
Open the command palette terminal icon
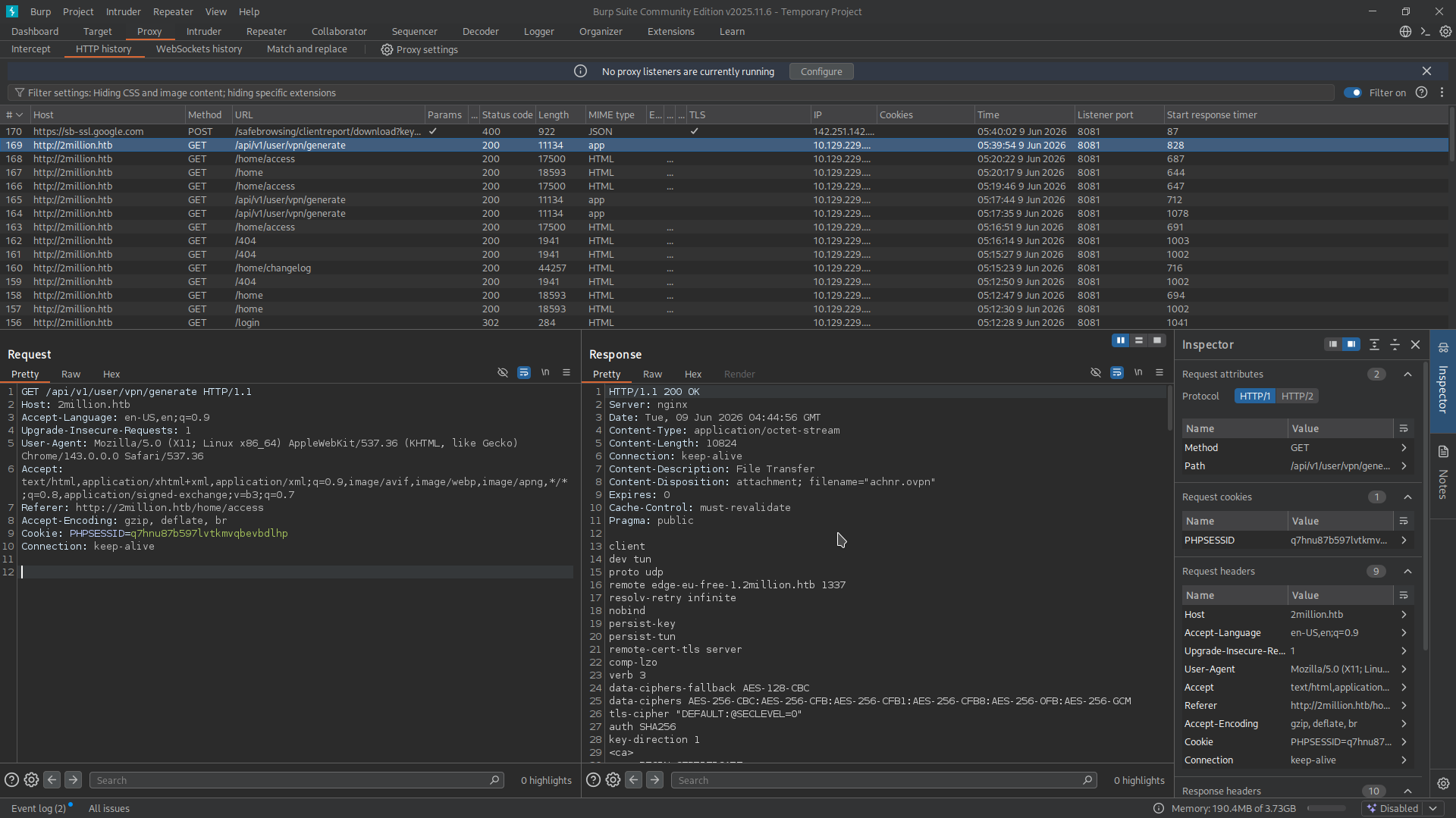[1425, 32]
